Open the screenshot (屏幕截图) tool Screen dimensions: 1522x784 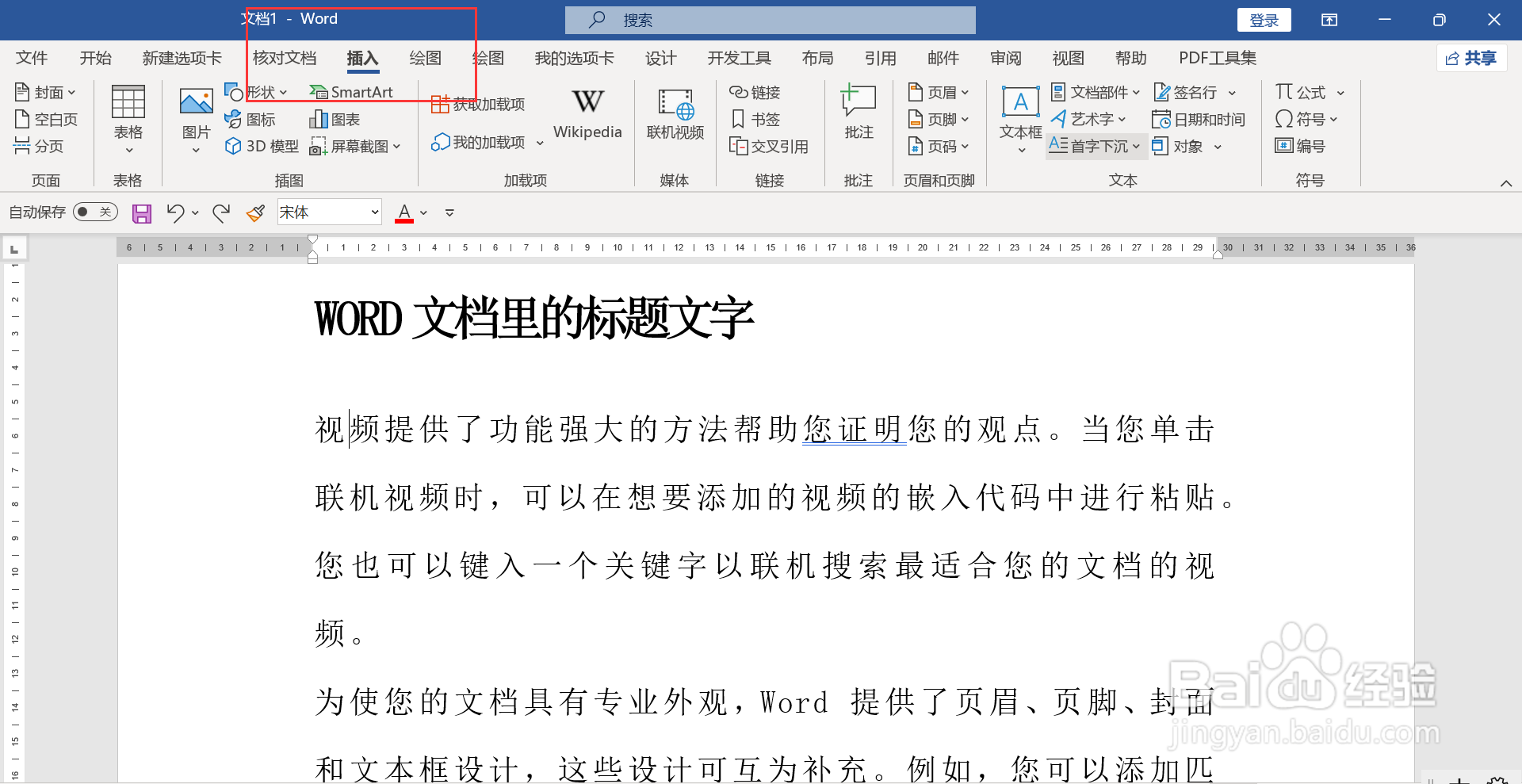[355, 147]
